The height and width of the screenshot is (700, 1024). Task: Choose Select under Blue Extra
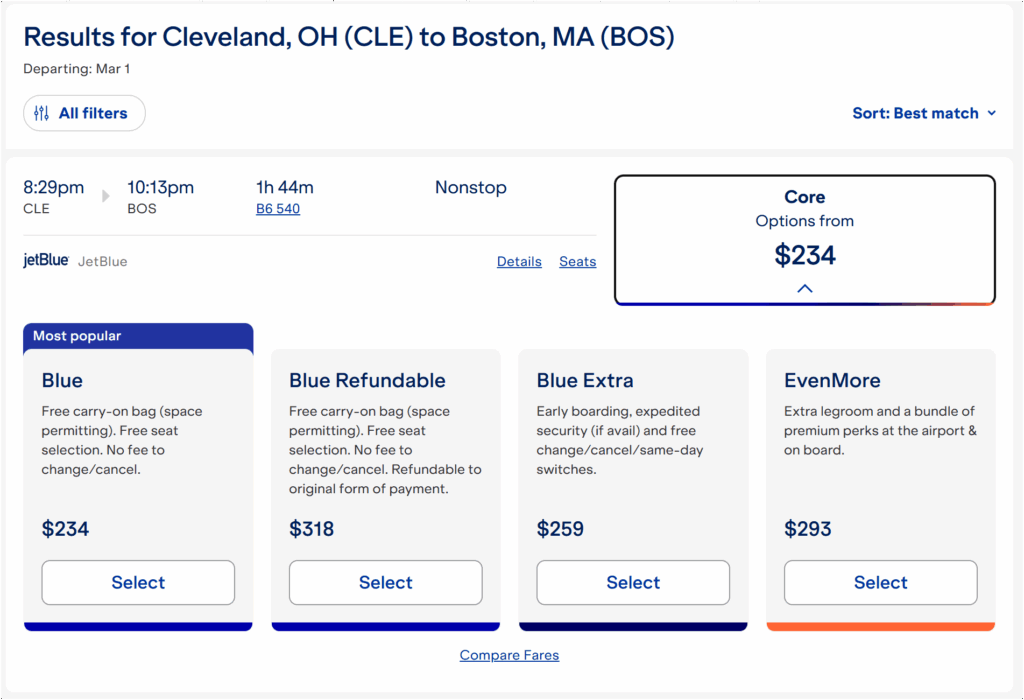tap(633, 583)
